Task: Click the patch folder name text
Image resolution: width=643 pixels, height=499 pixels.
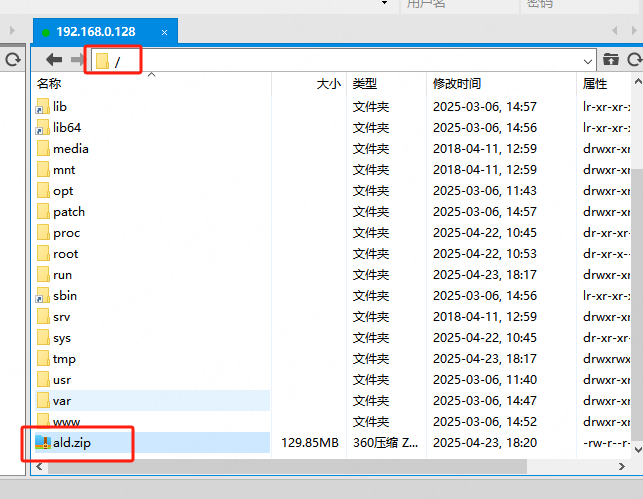Action: click(x=69, y=212)
